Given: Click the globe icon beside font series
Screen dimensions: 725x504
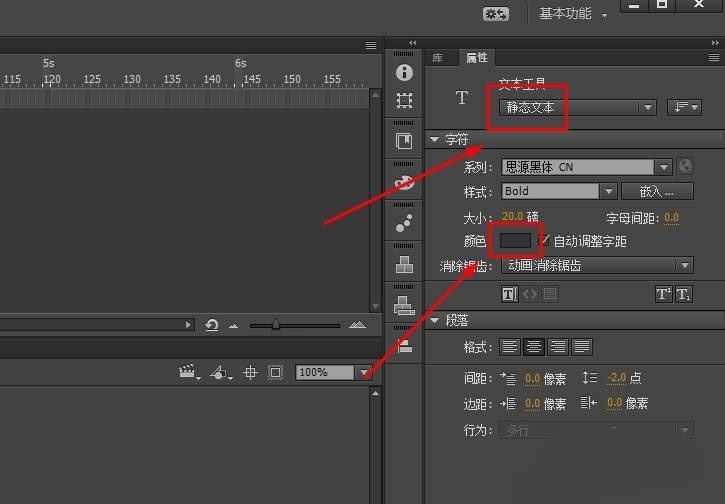Looking at the screenshot, I should point(685,166).
